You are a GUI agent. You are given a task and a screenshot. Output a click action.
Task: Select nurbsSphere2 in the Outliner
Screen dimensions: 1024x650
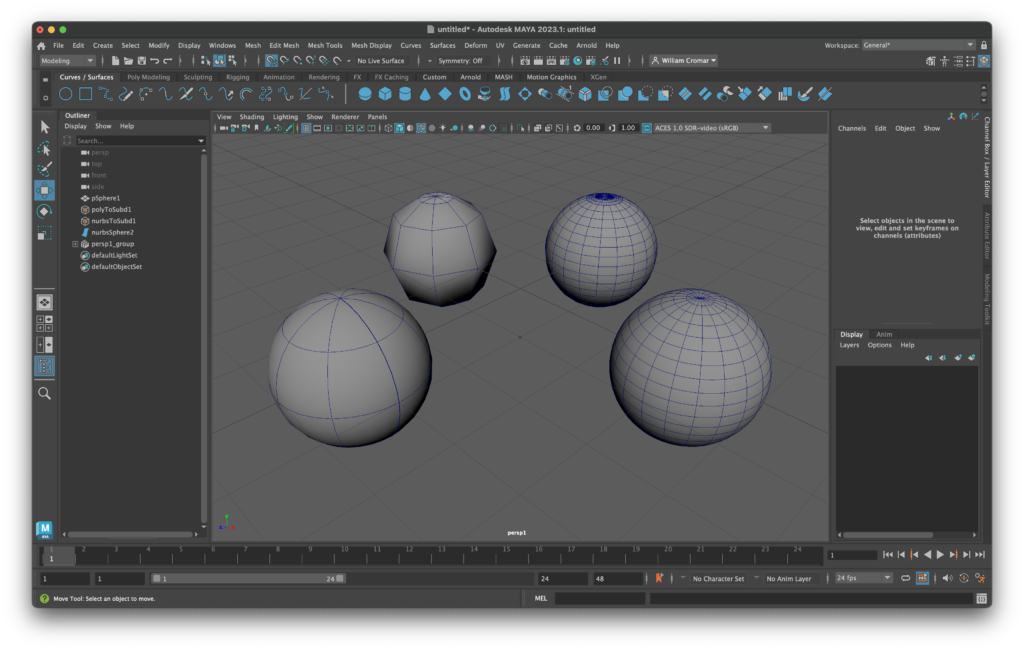pos(112,232)
